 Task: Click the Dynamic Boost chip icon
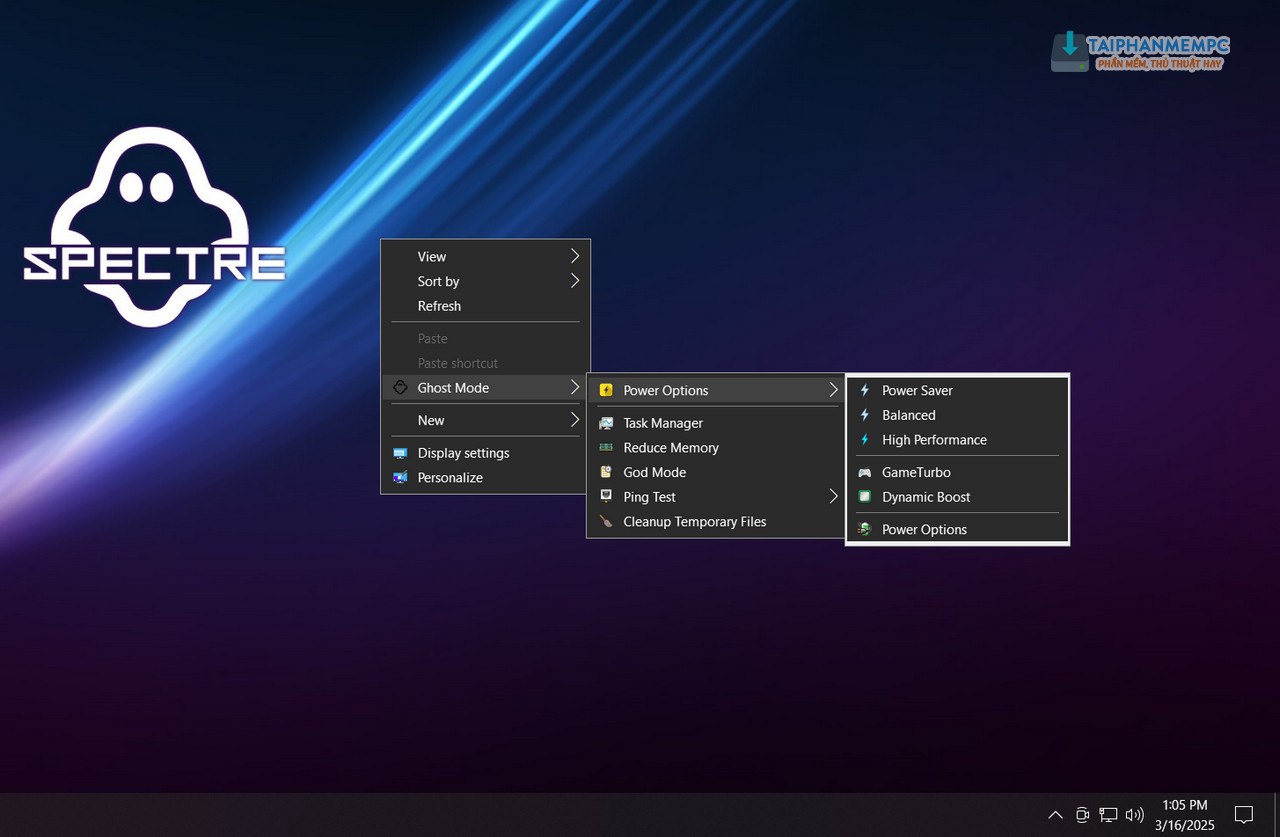[x=865, y=497]
